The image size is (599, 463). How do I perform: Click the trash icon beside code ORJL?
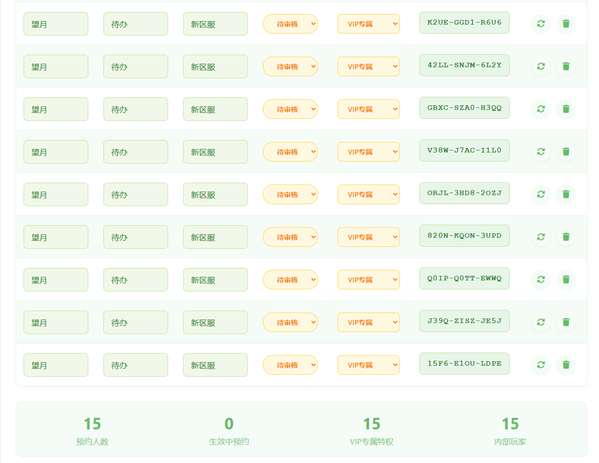pyautogui.click(x=566, y=194)
